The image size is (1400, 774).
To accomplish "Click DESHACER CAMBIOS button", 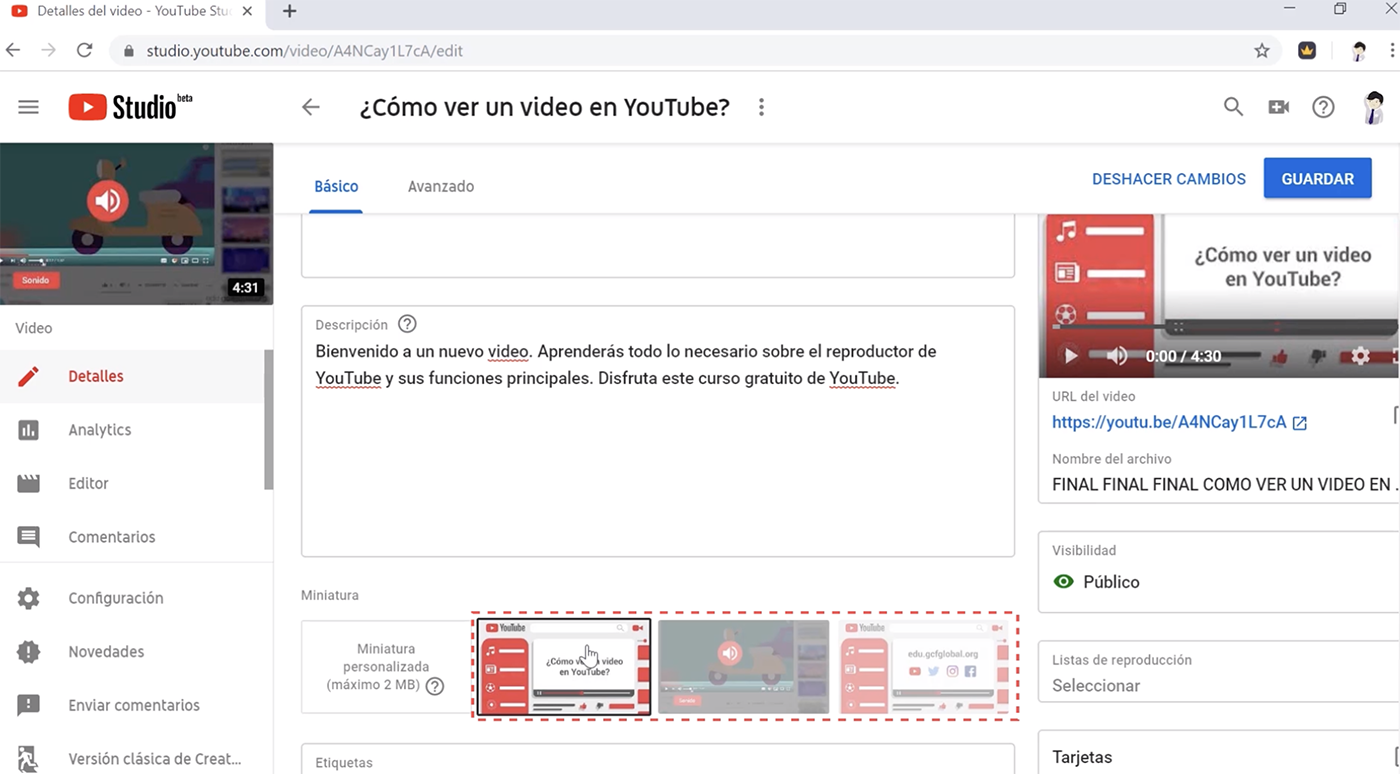I will point(1169,179).
